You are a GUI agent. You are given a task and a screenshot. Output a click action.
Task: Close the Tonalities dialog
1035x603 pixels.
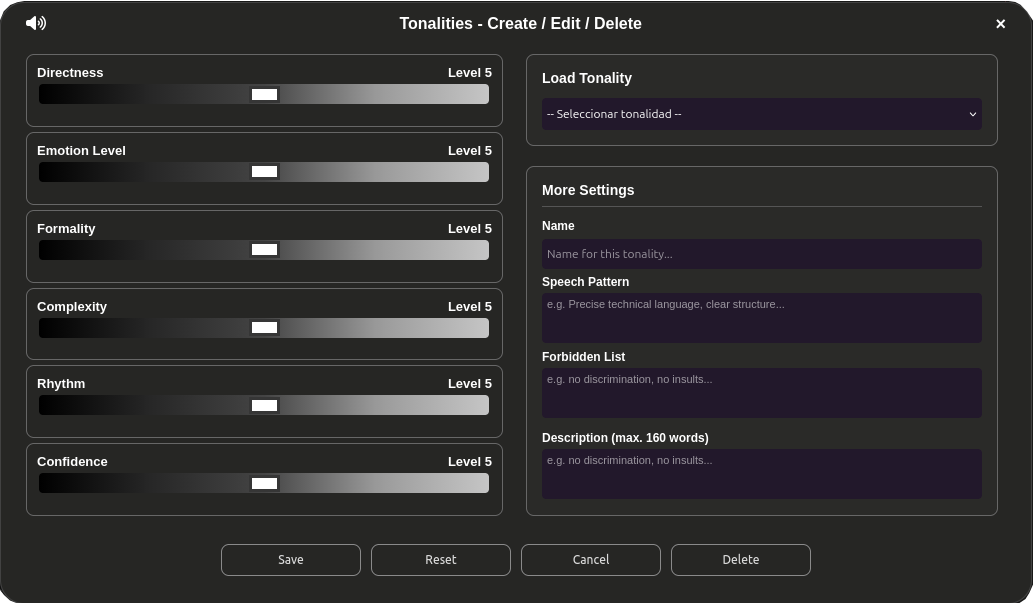[1000, 24]
